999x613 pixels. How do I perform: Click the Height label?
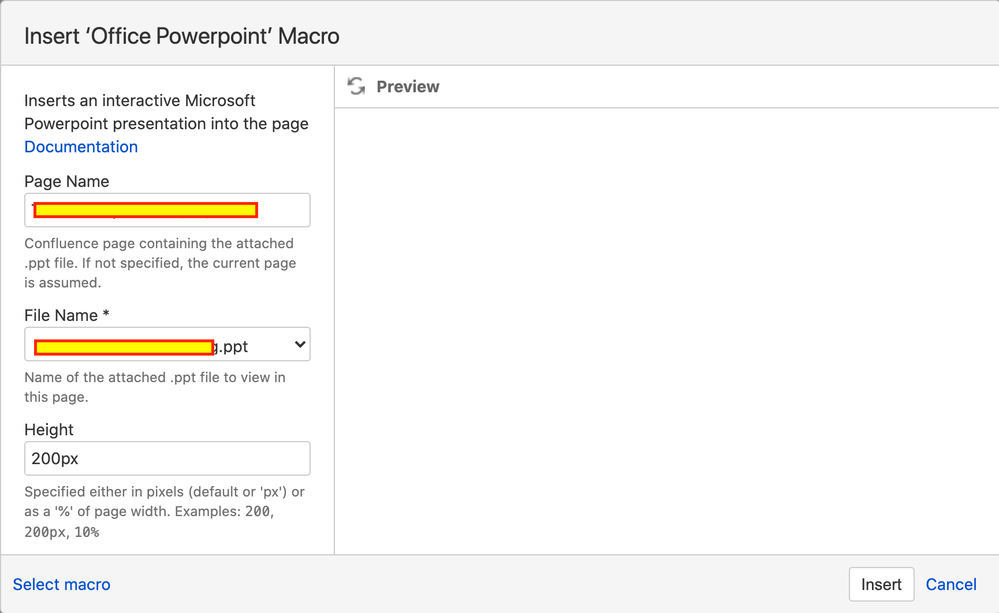(x=49, y=429)
